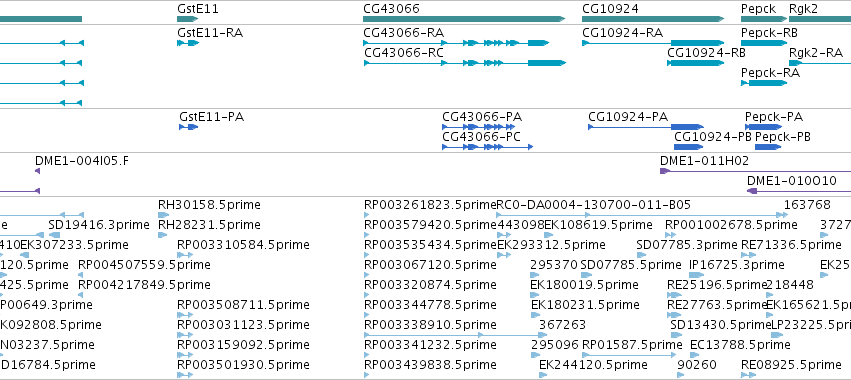
Task: Click the CG43066 gene span bar
Action: tap(464, 19)
